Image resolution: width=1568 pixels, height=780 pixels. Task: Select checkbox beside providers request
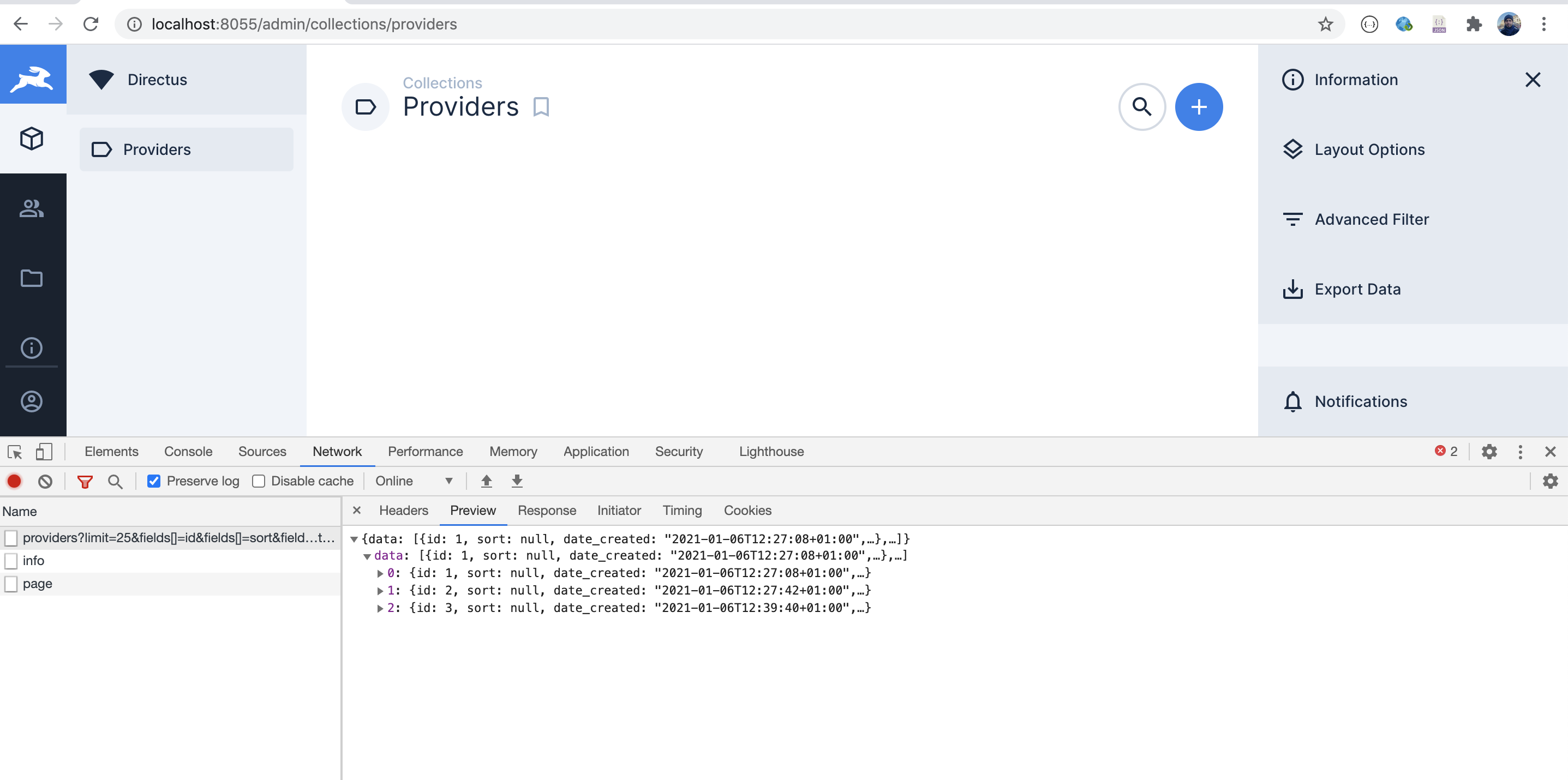pyautogui.click(x=11, y=538)
